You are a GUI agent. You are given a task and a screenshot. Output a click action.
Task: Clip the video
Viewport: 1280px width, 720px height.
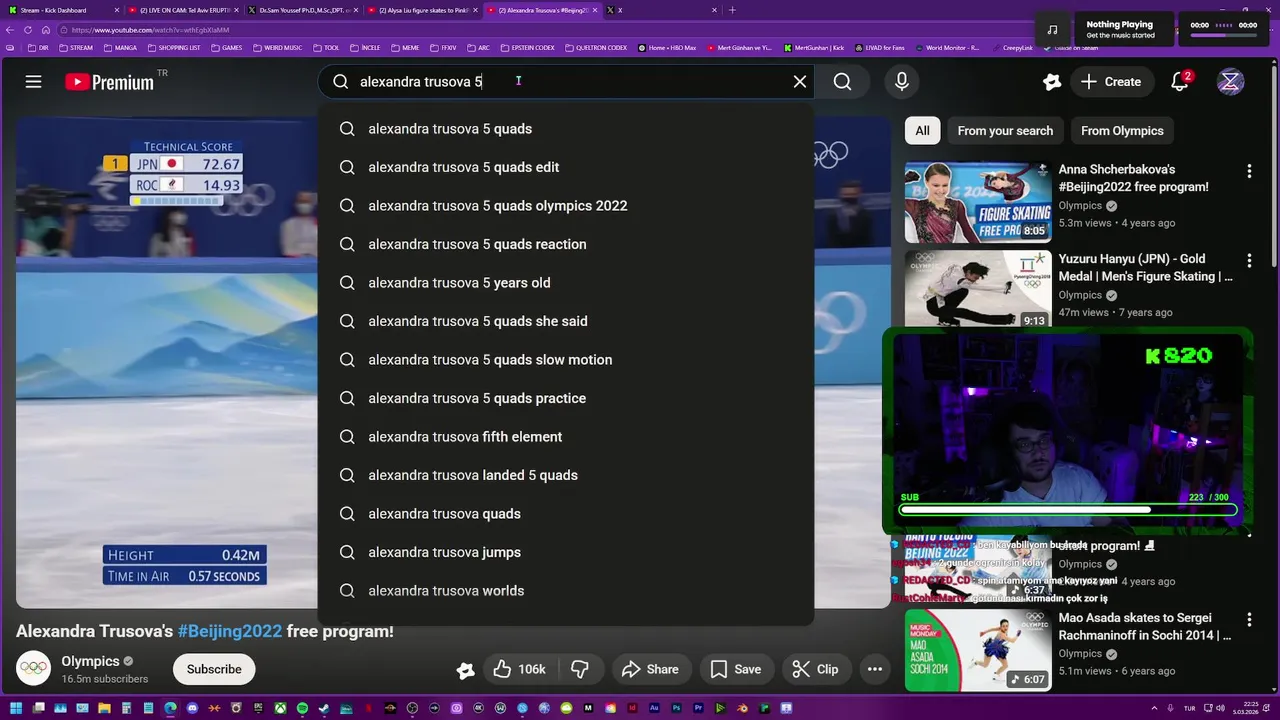click(815, 669)
